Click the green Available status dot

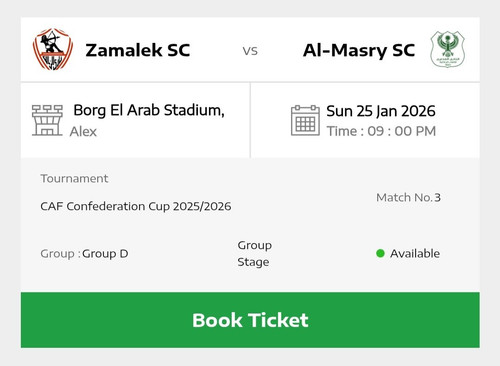pyautogui.click(x=380, y=253)
